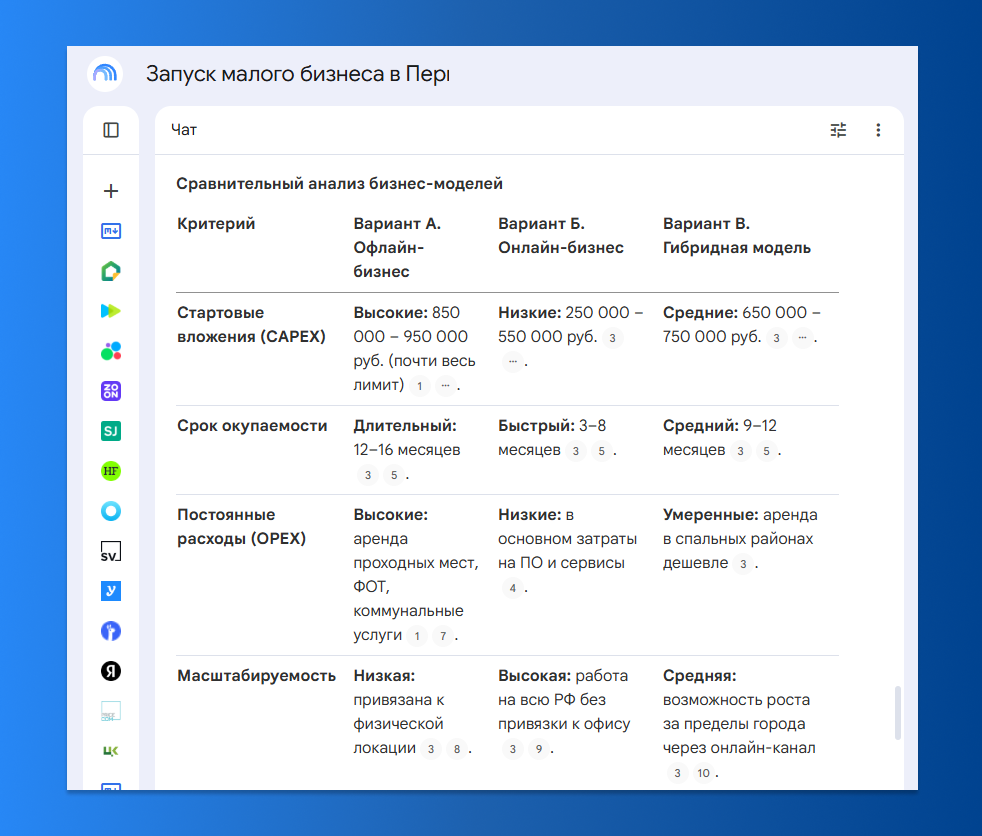
Task: Toggle the sidebar panel icon
Action: point(111,130)
